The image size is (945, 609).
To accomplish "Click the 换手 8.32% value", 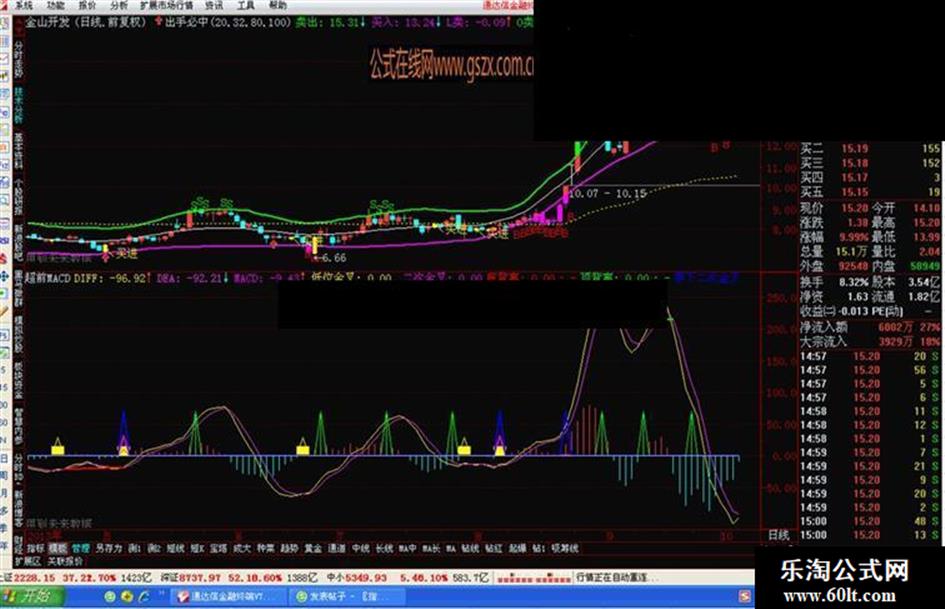I will (x=855, y=282).
